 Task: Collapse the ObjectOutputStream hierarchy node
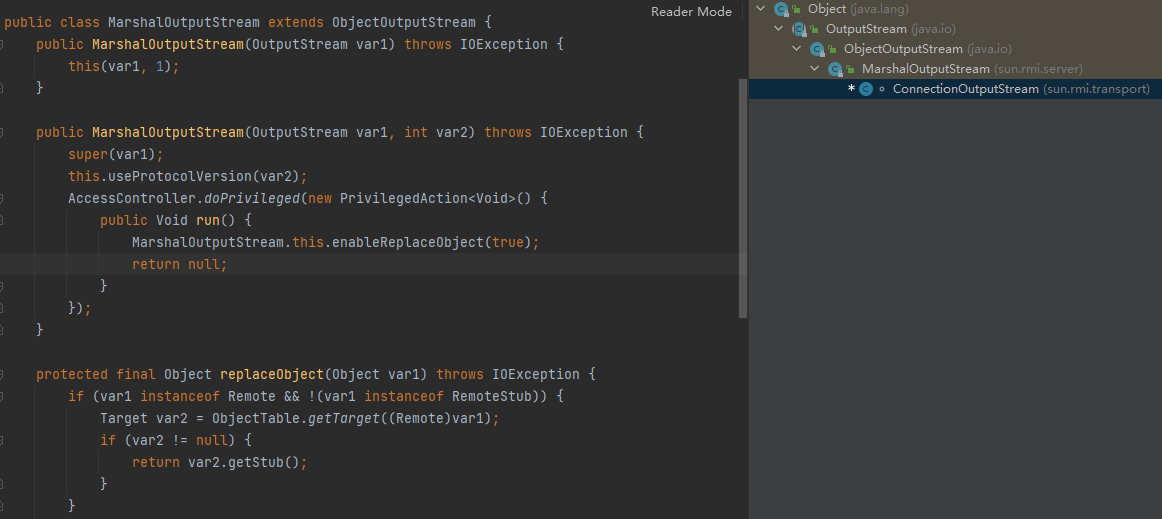coord(798,49)
